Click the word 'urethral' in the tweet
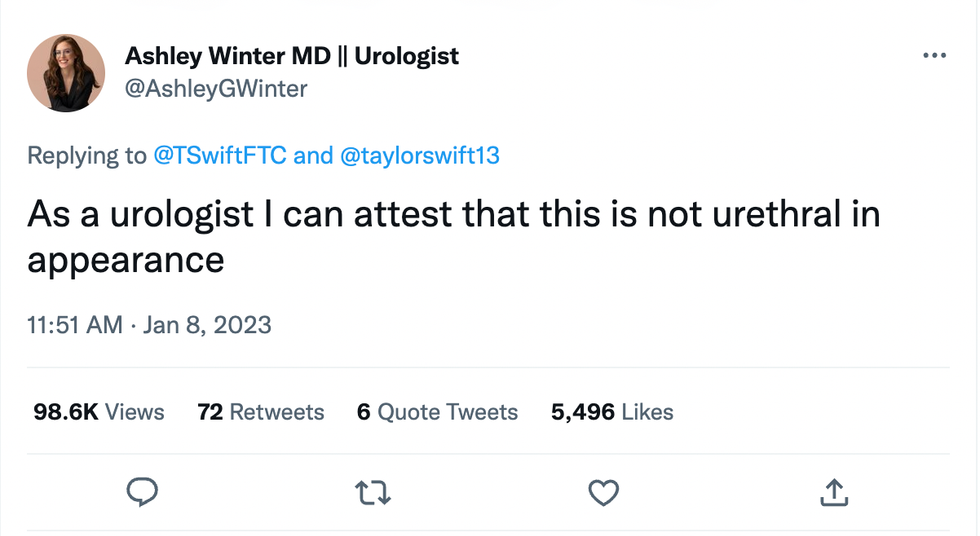Image resolution: width=980 pixels, height=536 pixels. tap(766, 214)
